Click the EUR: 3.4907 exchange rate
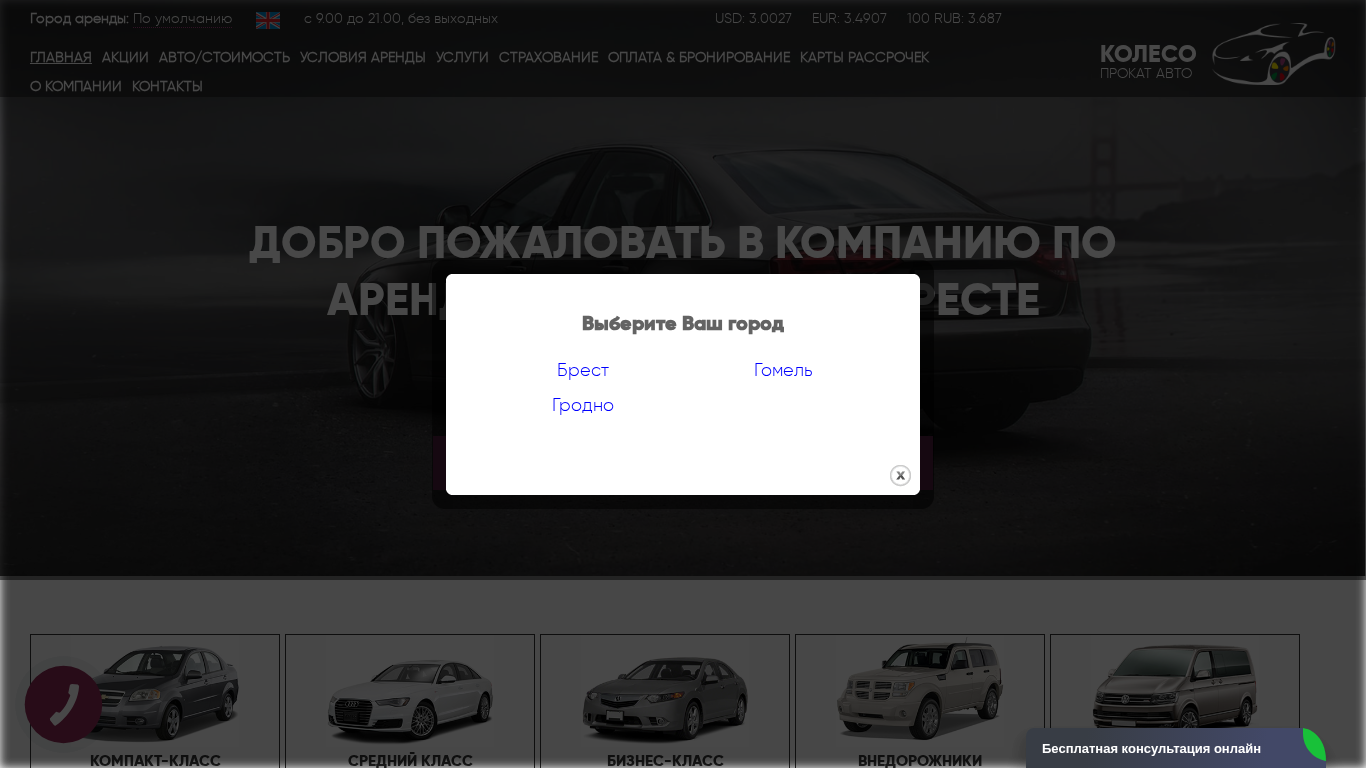This screenshot has width=1366, height=768. pyautogui.click(x=849, y=18)
